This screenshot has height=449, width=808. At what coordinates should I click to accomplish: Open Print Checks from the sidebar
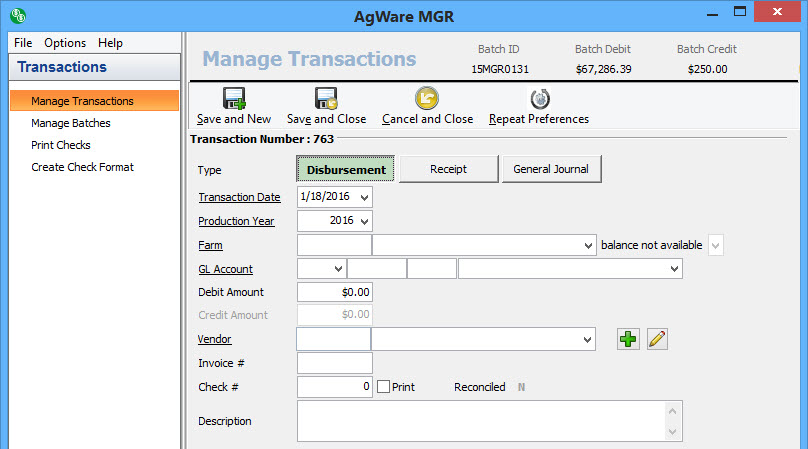click(61, 145)
